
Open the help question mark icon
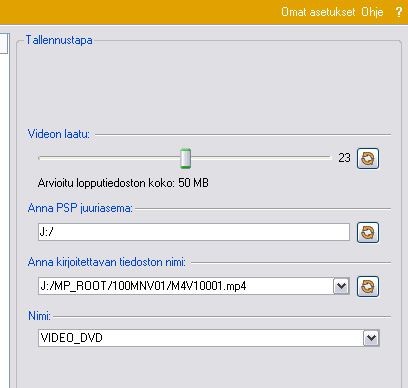tap(399, 12)
